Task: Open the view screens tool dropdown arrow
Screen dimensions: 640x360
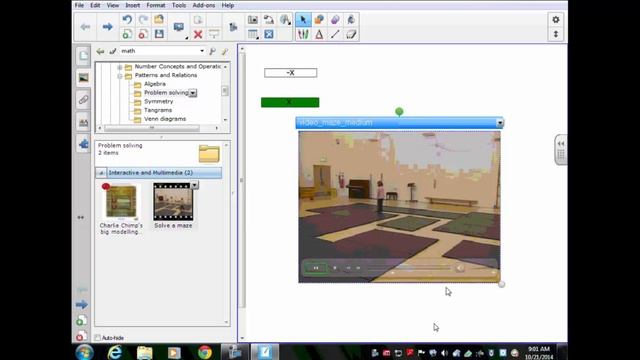Action: point(186,38)
